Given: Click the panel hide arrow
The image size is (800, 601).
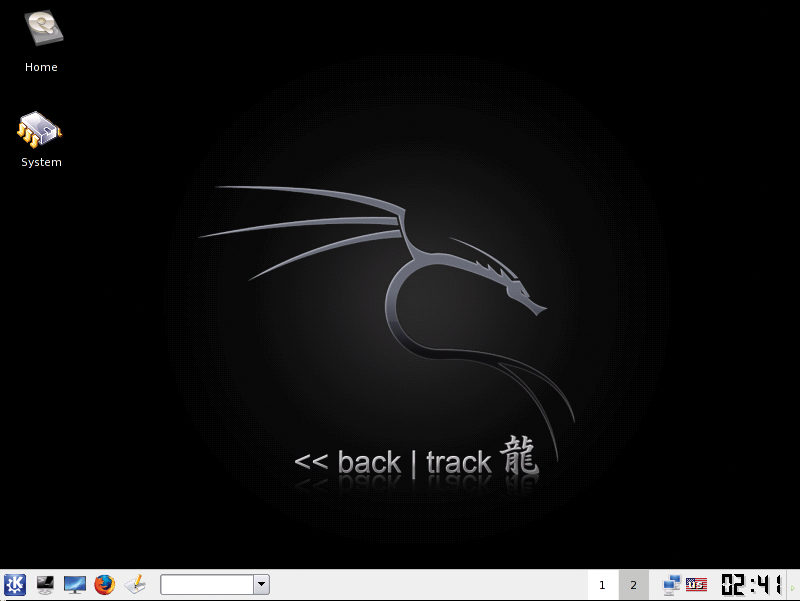Looking at the screenshot, I should [x=793, y=588].
